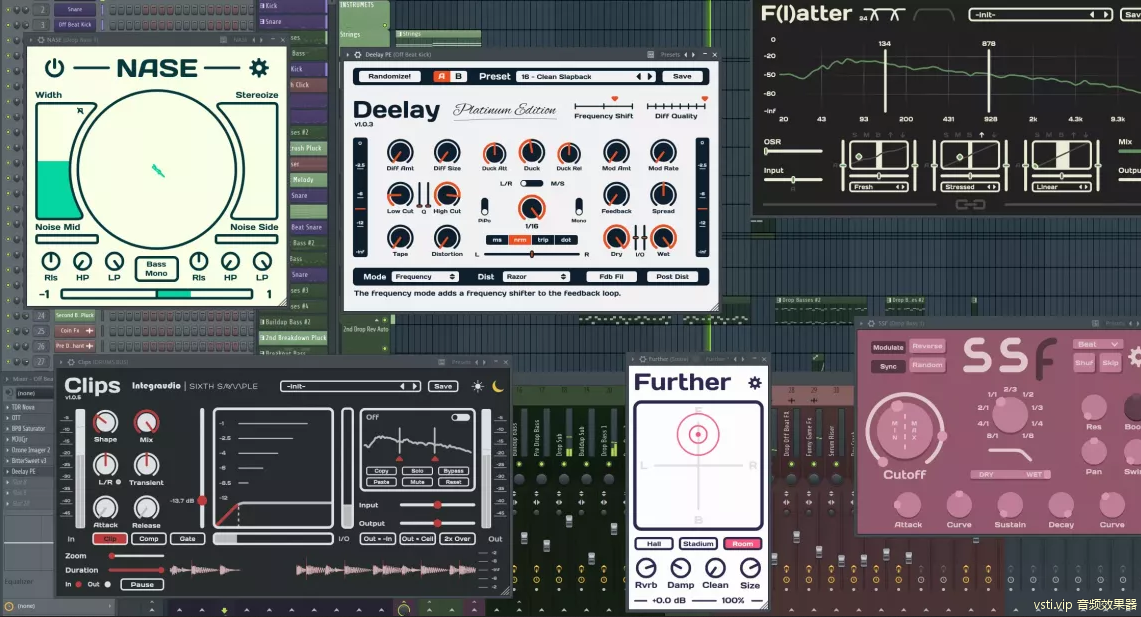Select Clips Comp mode tab
This screenshot has height=617, width=1141.
pos(148,539)
